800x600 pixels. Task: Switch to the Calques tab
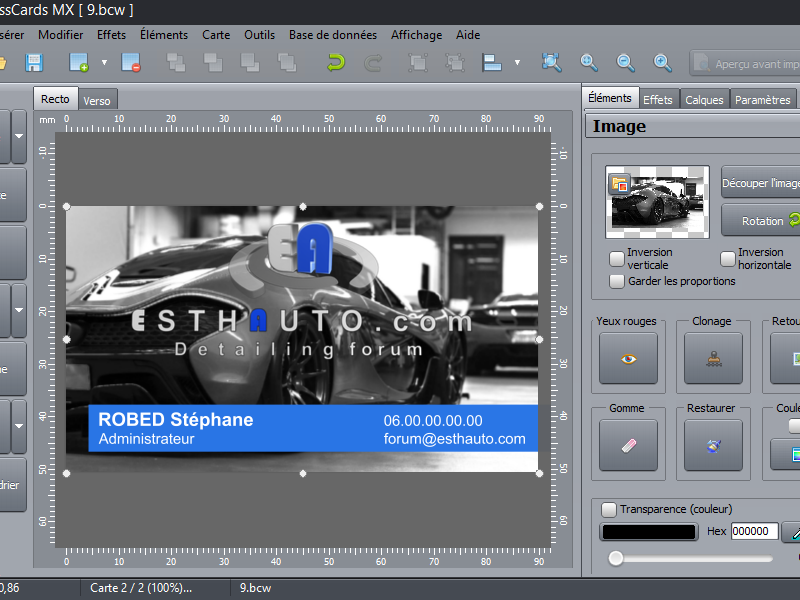click(704, 99)
